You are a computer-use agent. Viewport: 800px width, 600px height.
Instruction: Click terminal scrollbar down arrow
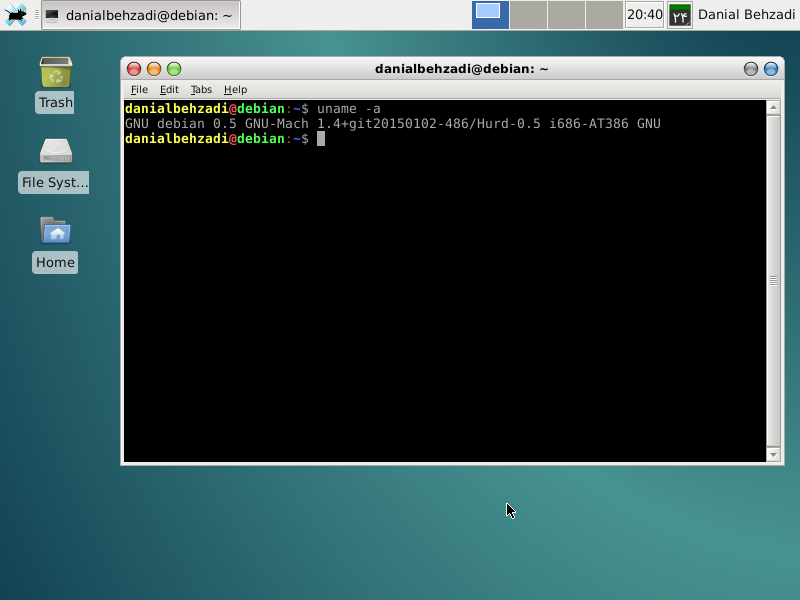[x=773, y=455]
